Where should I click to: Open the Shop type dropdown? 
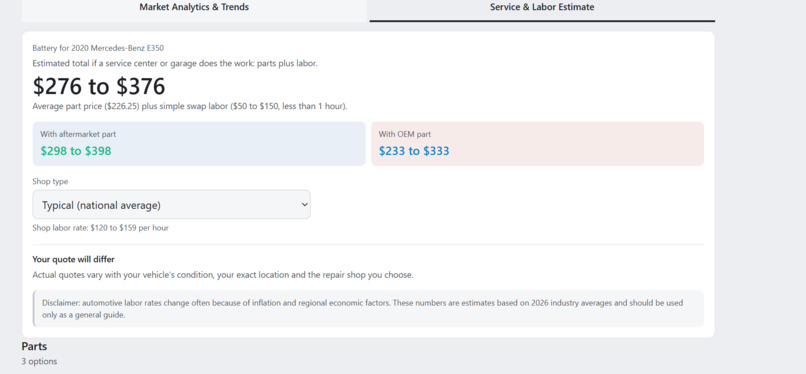(172, 204)
